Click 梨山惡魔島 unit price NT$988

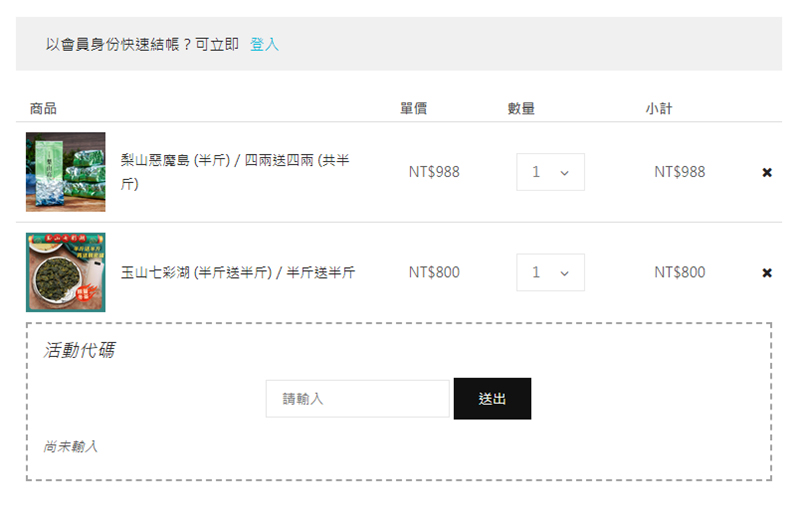(x=434, y=172)
